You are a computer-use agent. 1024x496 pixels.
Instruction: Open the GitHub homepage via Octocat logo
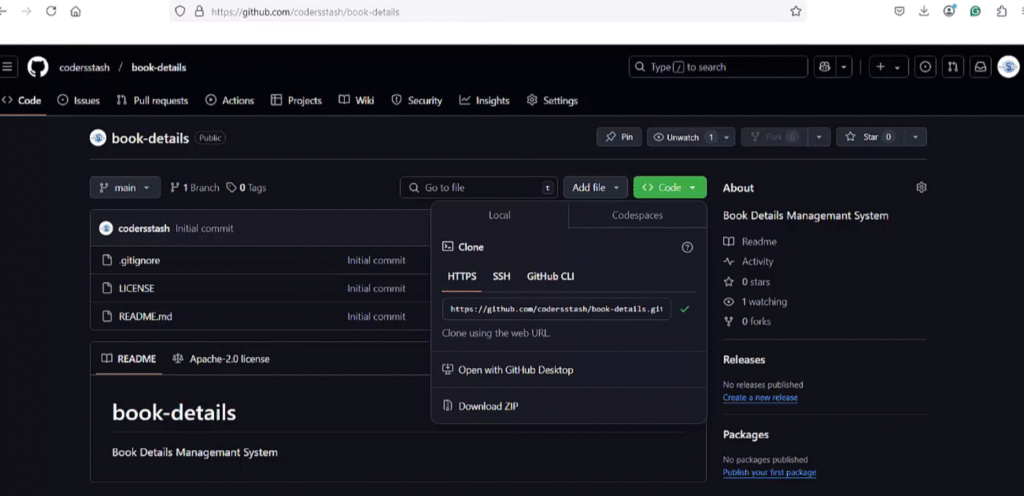(x=38, y=67)
